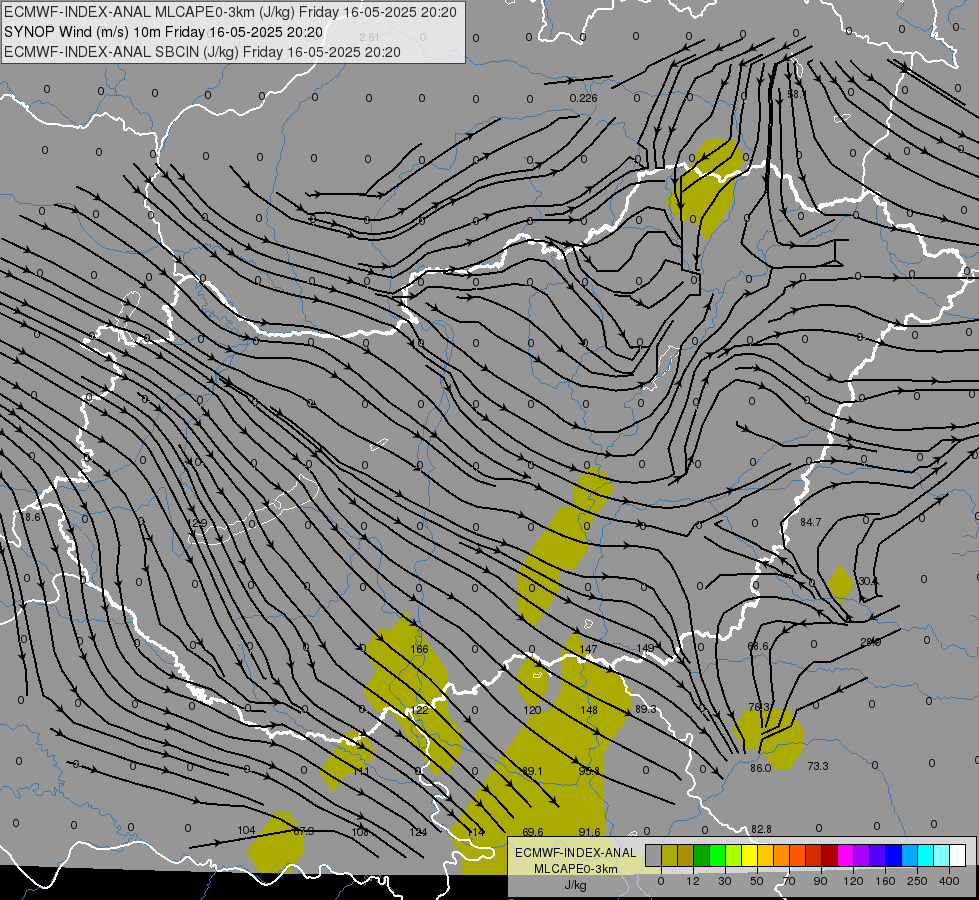Click the ECMWF-INDEX-ANAL MLCAPE0-3km header line

point(230,12)
